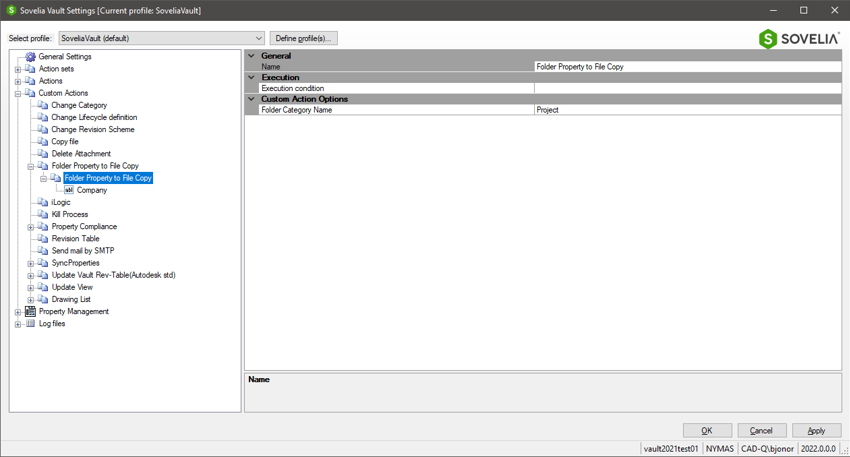The height and width of the screenshot is (457, 850).
Task: Click the Change Category icon
Action: 43,105
